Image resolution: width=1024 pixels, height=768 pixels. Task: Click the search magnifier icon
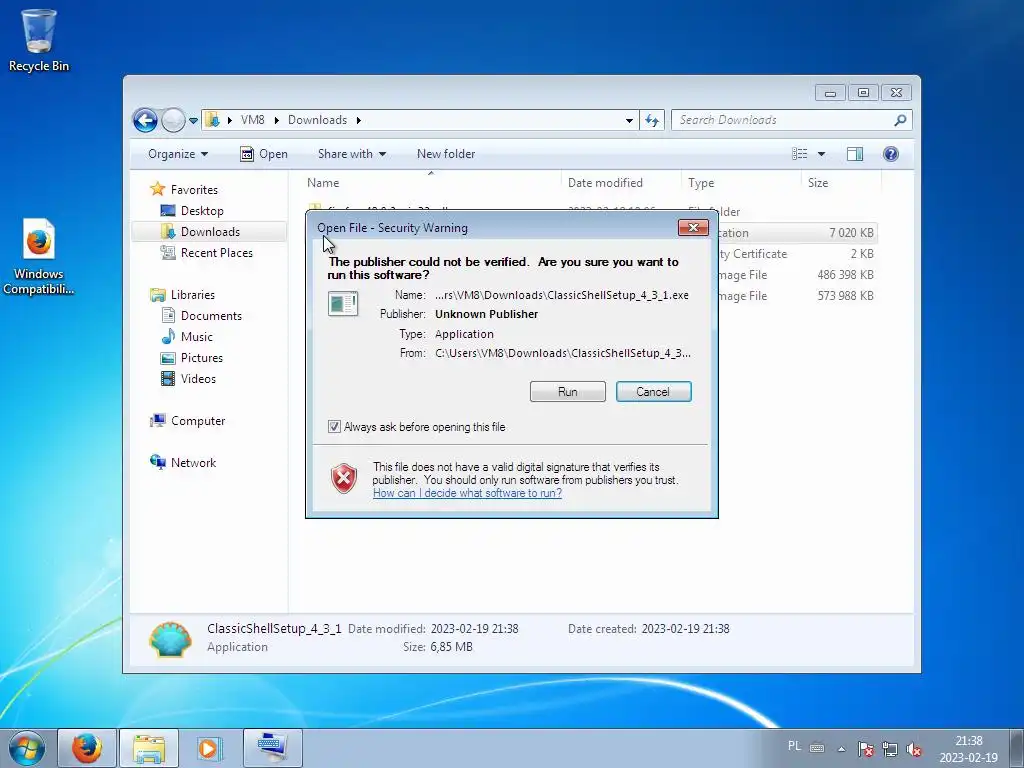[x=900, y=120]
